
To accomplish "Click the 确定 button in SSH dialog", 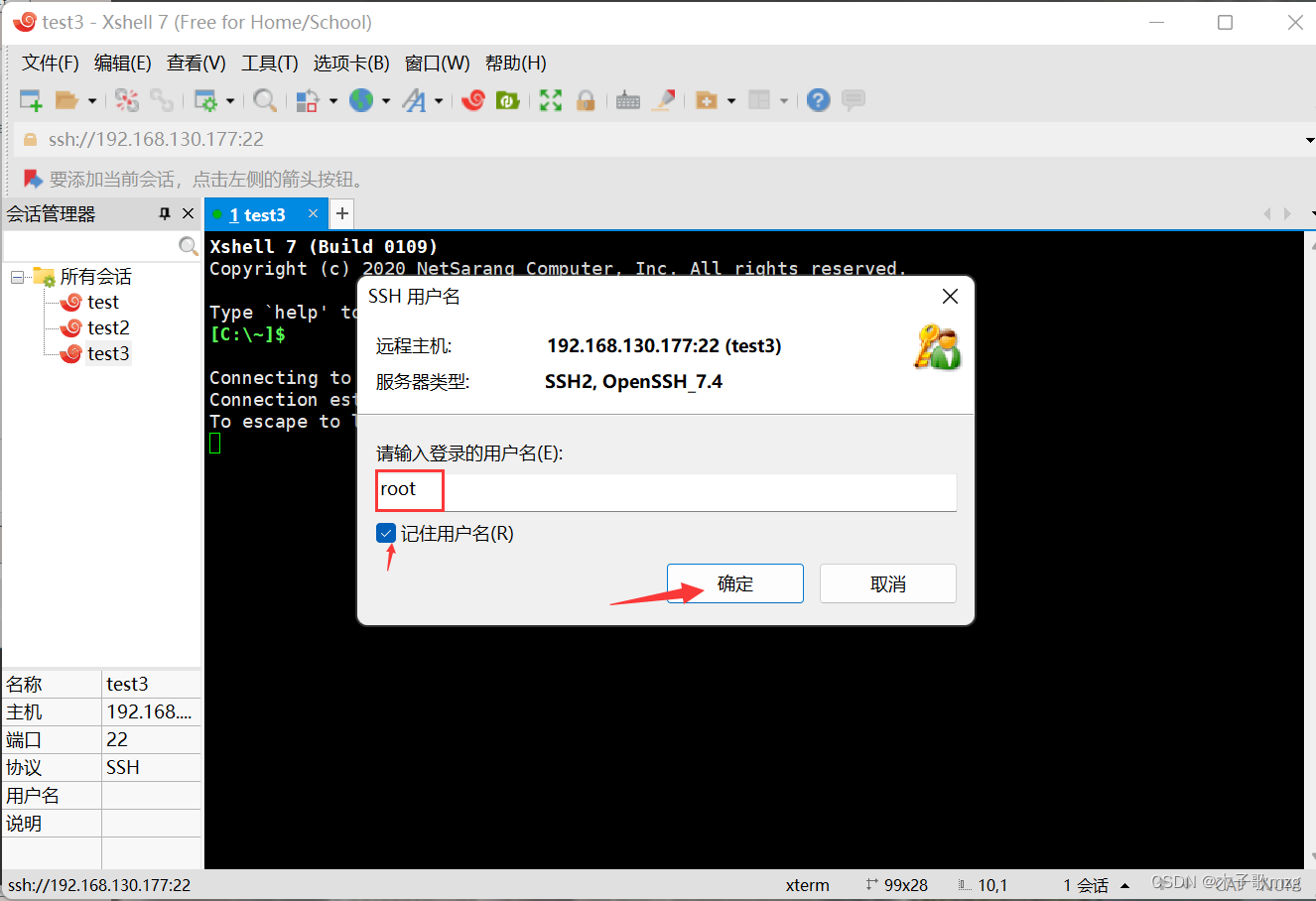I will tap(735, 583).
